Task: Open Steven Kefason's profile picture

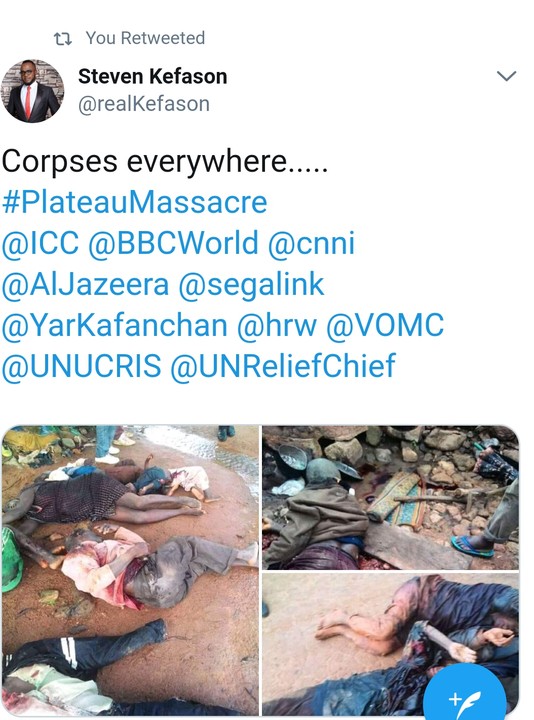Action: pyautogui.click(x=32, y=91)
